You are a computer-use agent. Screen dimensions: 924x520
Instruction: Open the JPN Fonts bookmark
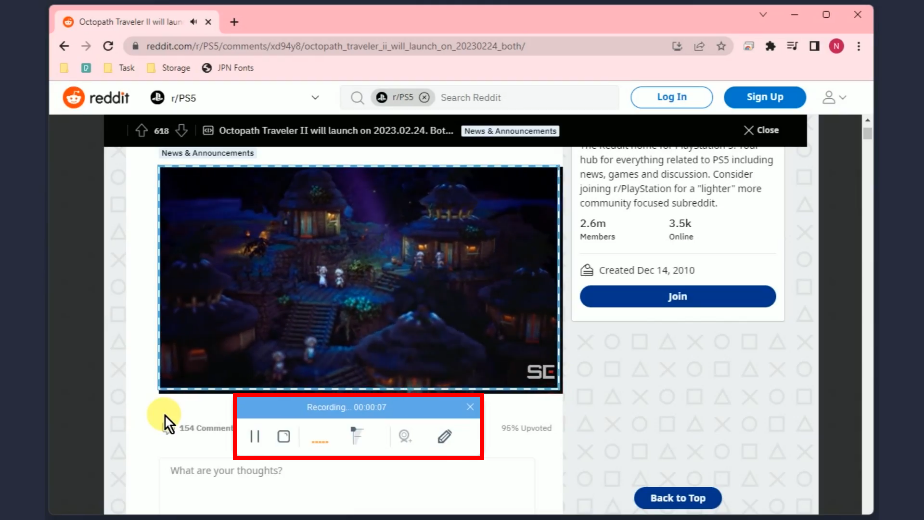pyautogui.click(x=227, y=68)
